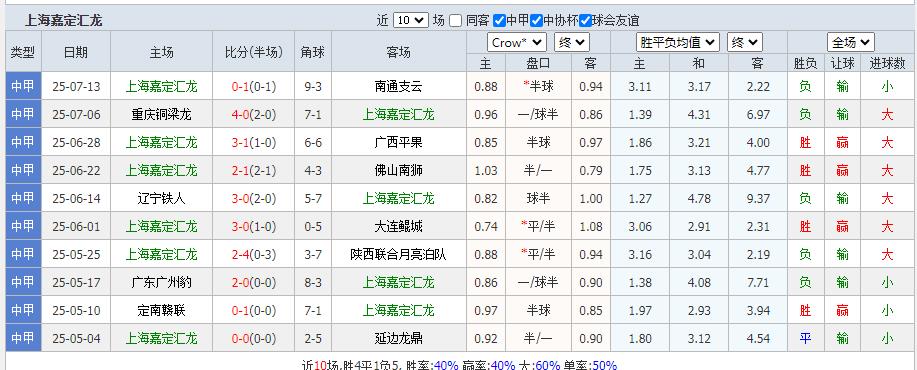Click home team 辽宁铁人
This screenshot has width=917, height=370.
tap(161, 199)
